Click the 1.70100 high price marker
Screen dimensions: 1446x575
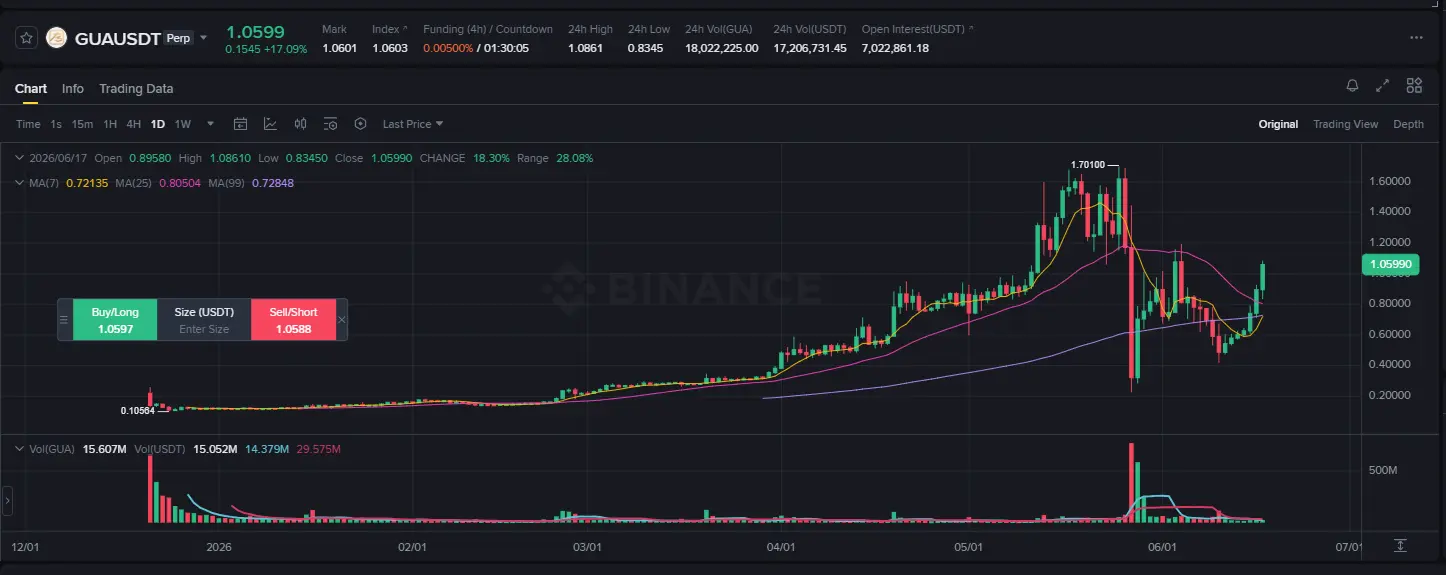1087,165
